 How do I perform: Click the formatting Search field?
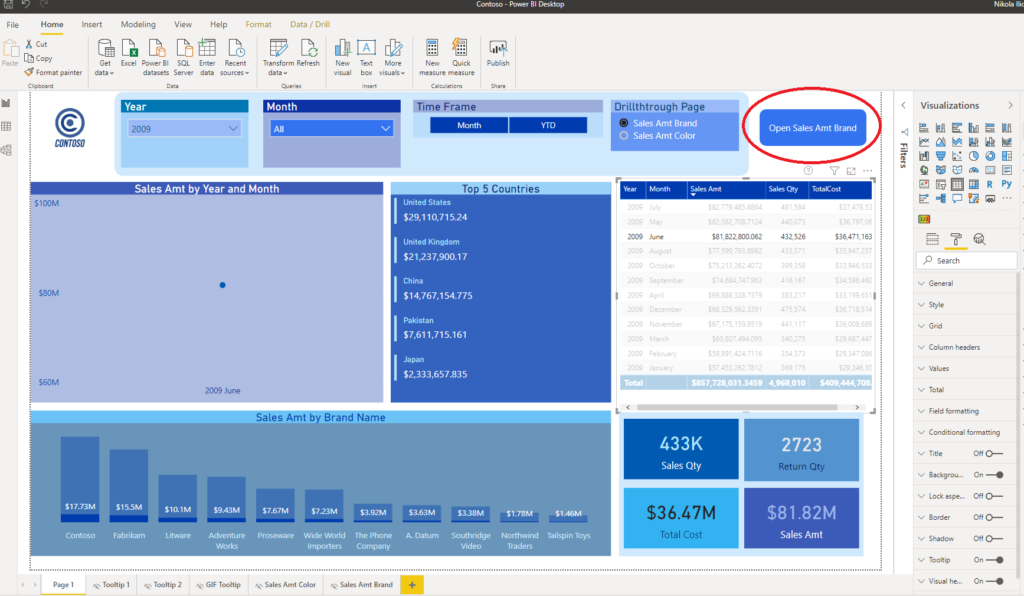[x=967, y=260]
